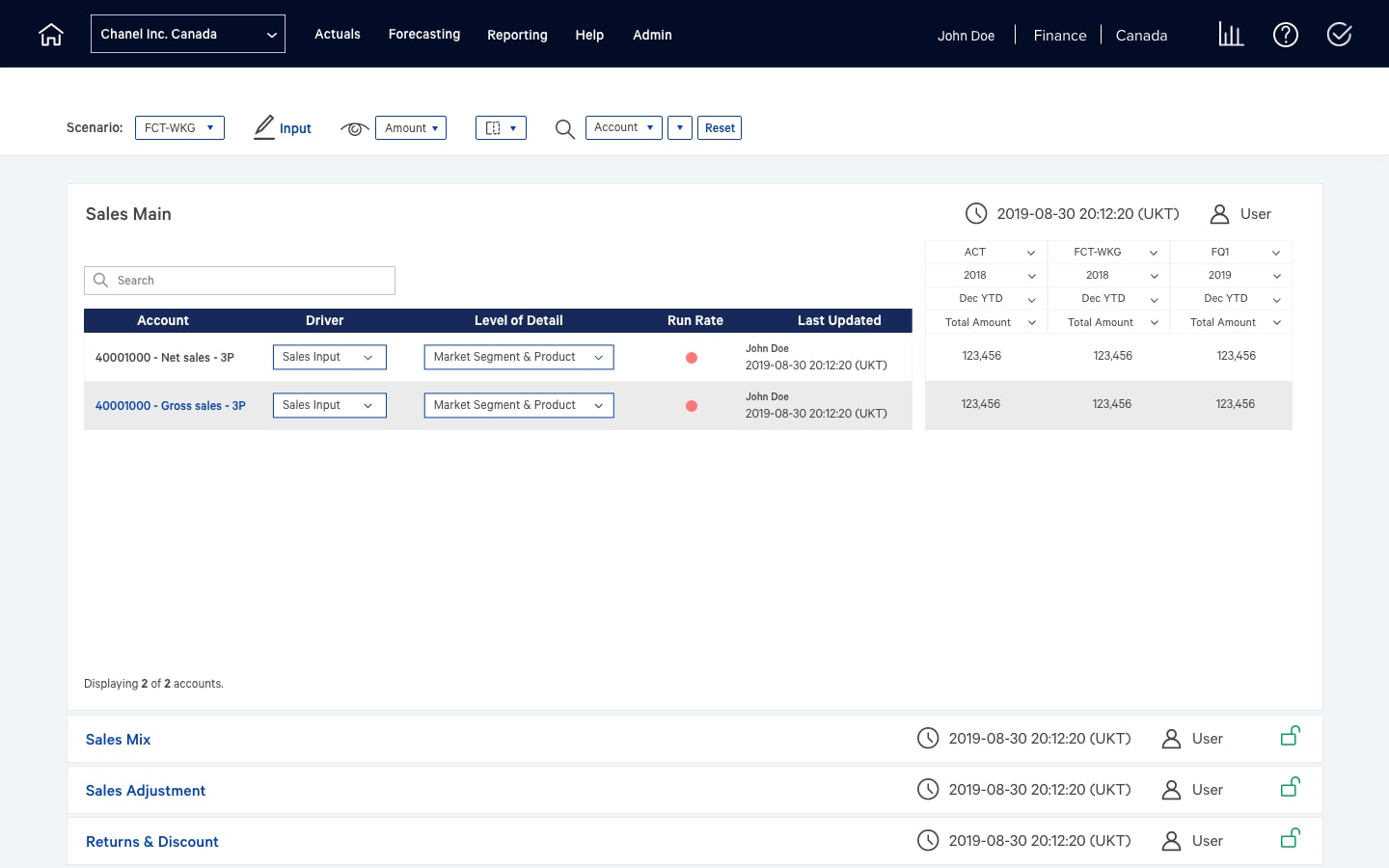Click the Canada header label
This screenshot has width=1389, height=868.
1141,36
